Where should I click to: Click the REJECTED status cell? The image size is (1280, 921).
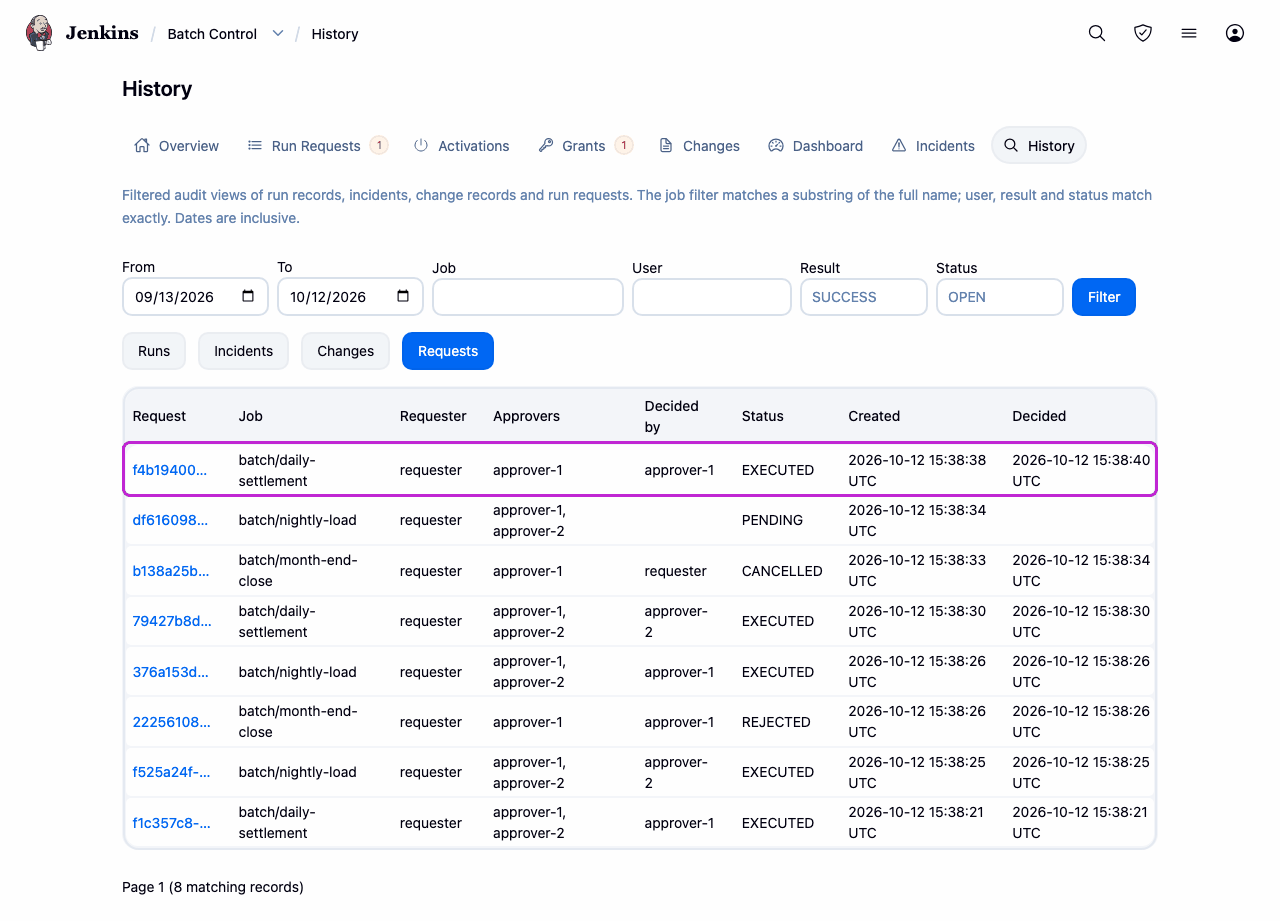[x=776, y=722]
